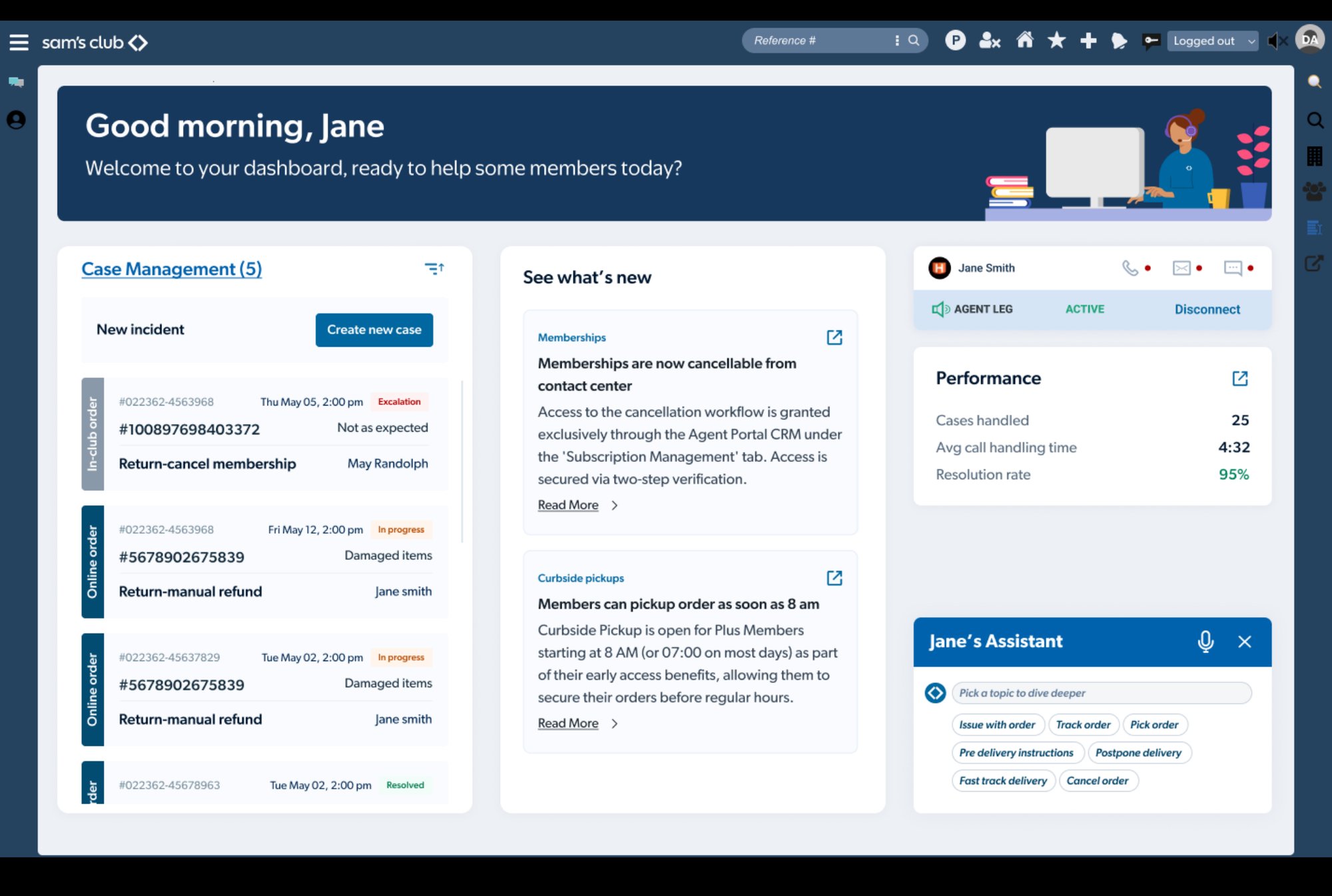Select the Issue with order topic

click(997, 725)
